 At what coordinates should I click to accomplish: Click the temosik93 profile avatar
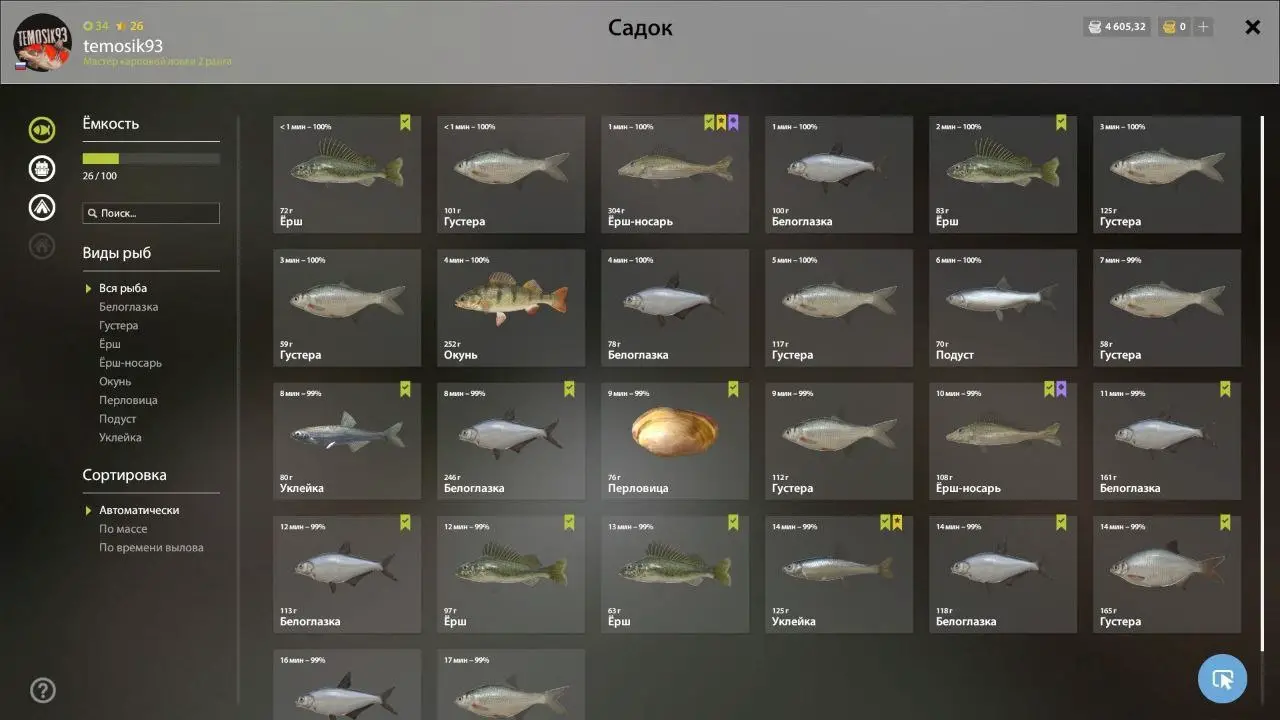tap(42, 42)
